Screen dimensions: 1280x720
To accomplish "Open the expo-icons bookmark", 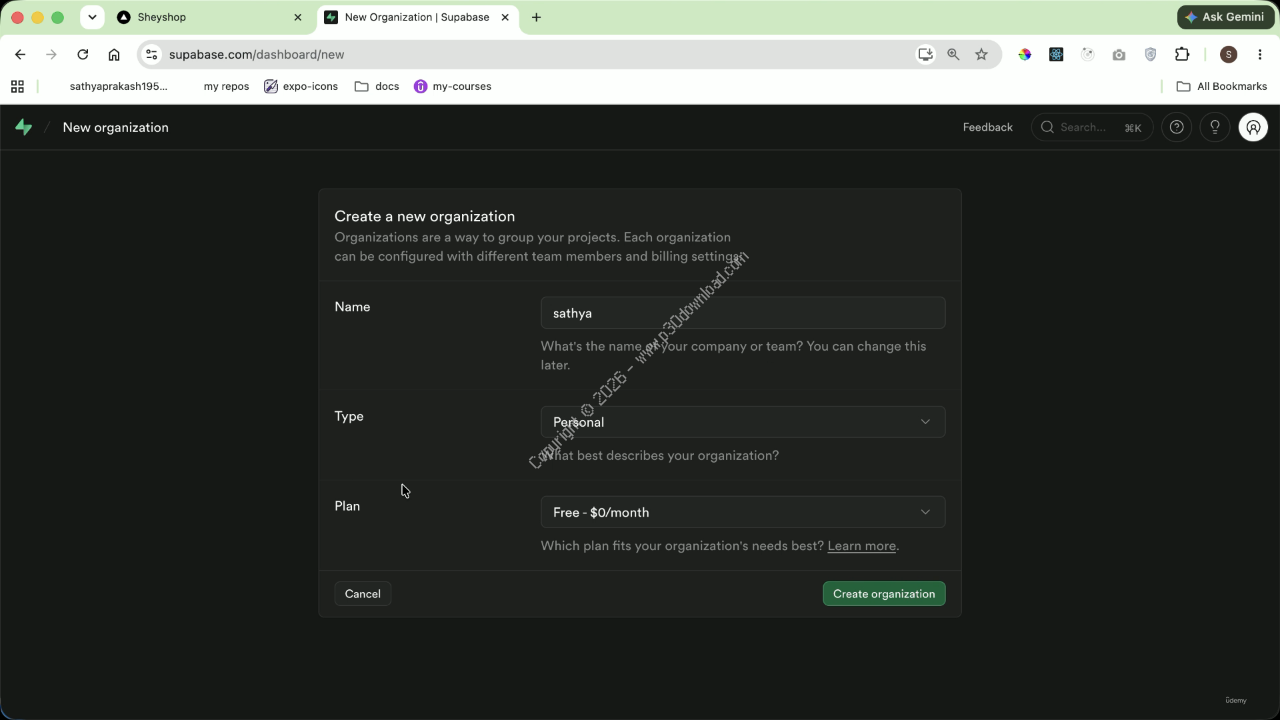I will [x=301, y=87].
